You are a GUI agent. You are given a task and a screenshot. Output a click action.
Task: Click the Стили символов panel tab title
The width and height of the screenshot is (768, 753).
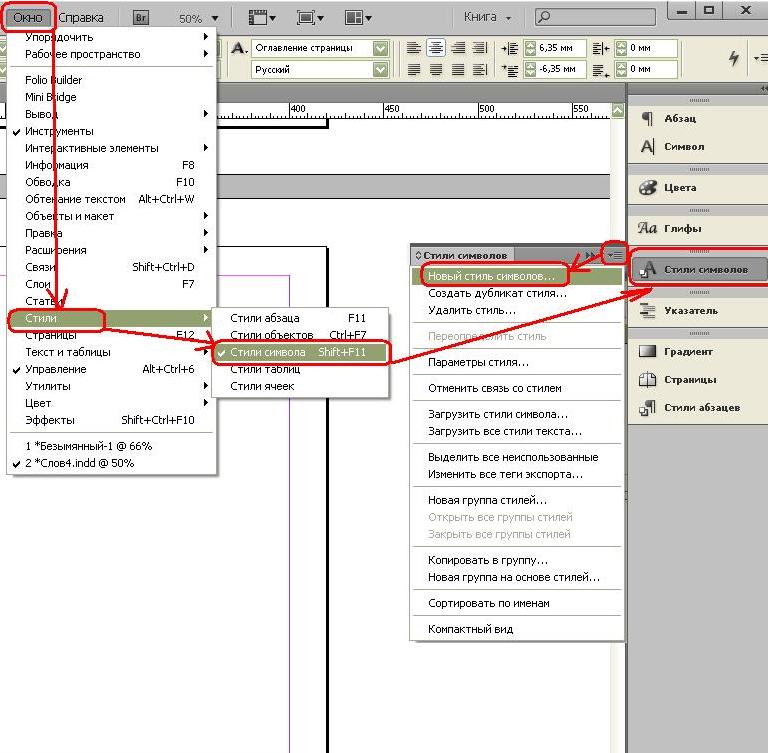(465, 256)
